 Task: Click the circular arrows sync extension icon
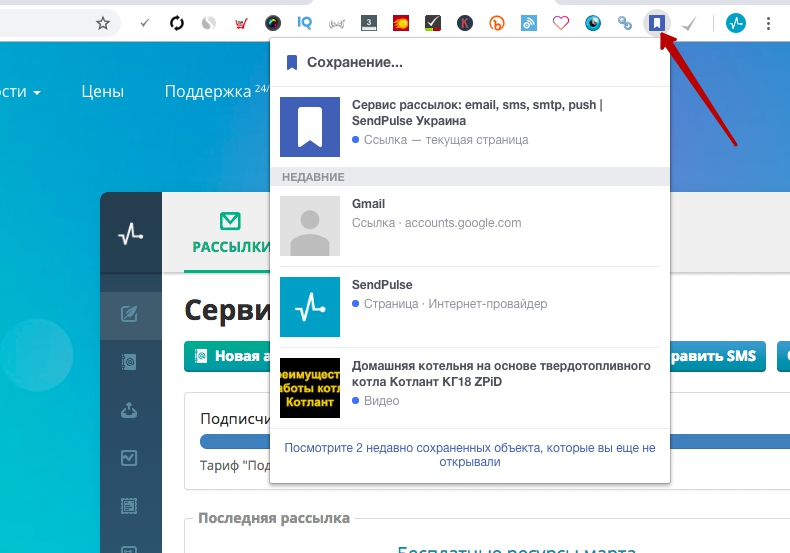click(177, 23)
